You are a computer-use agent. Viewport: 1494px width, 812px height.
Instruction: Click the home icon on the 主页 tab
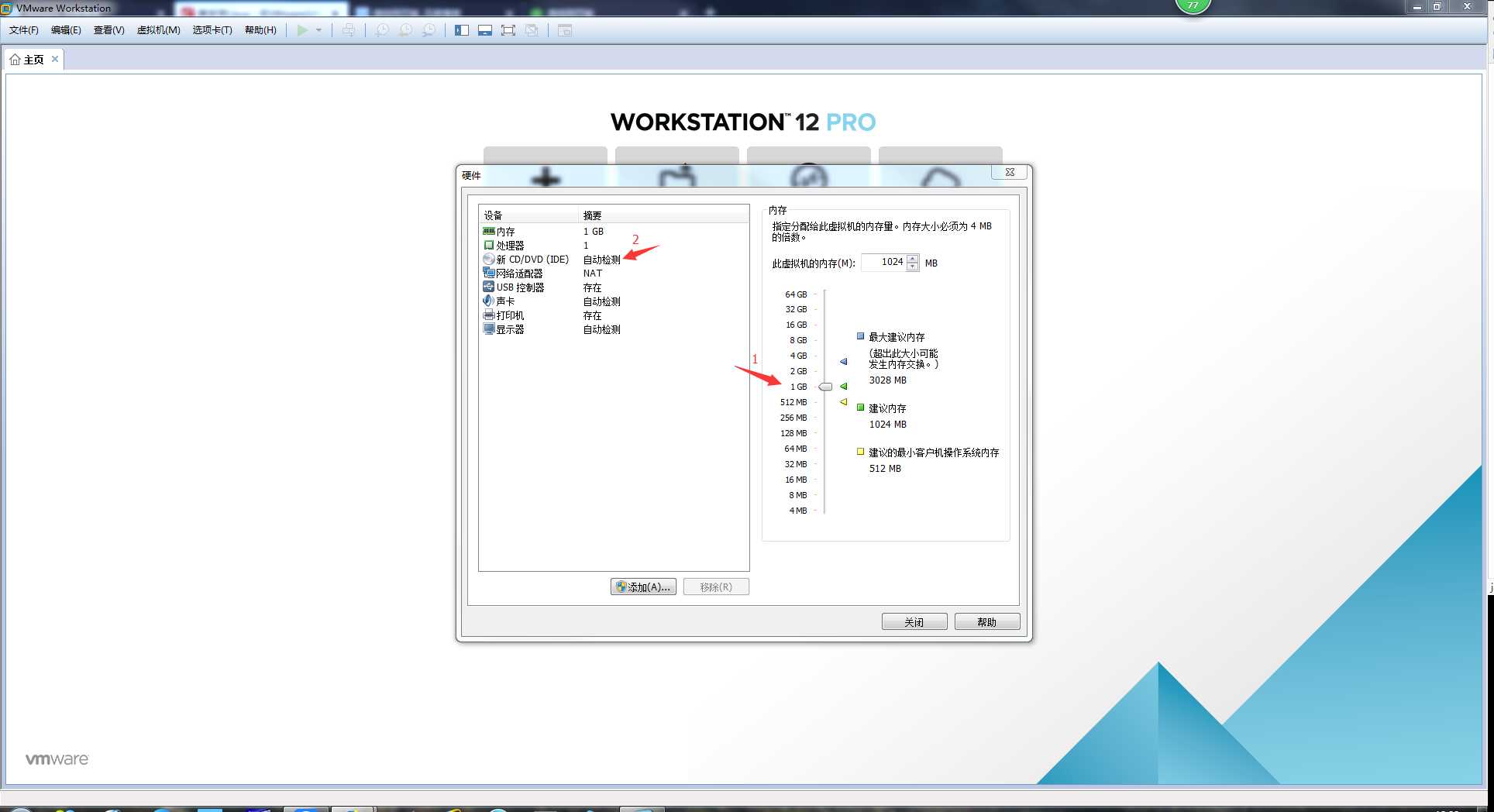click(x=15, y=60)
